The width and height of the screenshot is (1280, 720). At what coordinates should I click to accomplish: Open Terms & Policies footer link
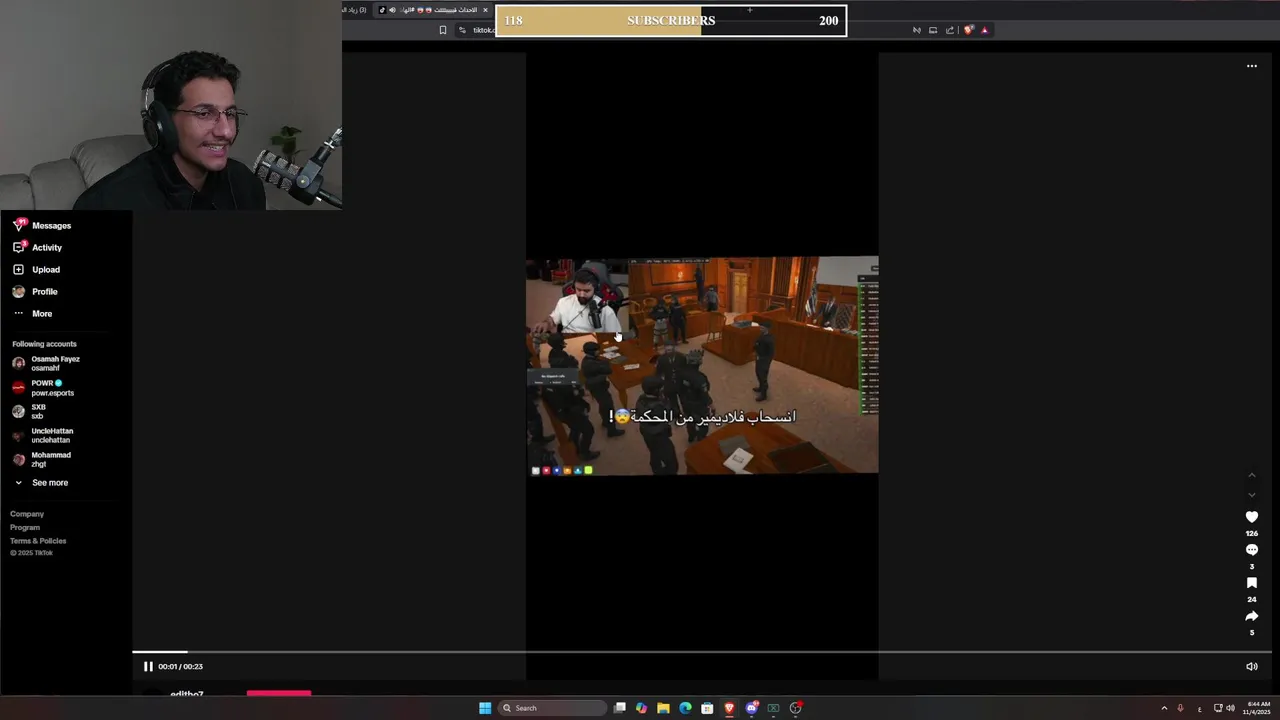[38, 541]
